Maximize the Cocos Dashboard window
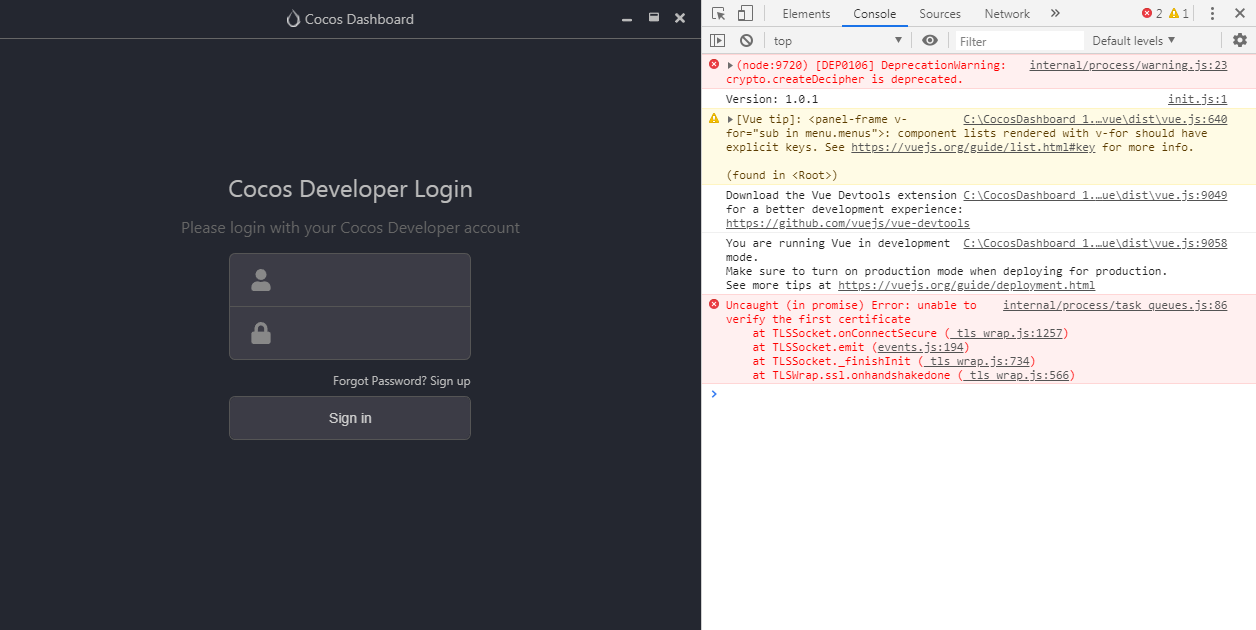Viewport: 1256px width, 630px height. [x=654, y=18]
